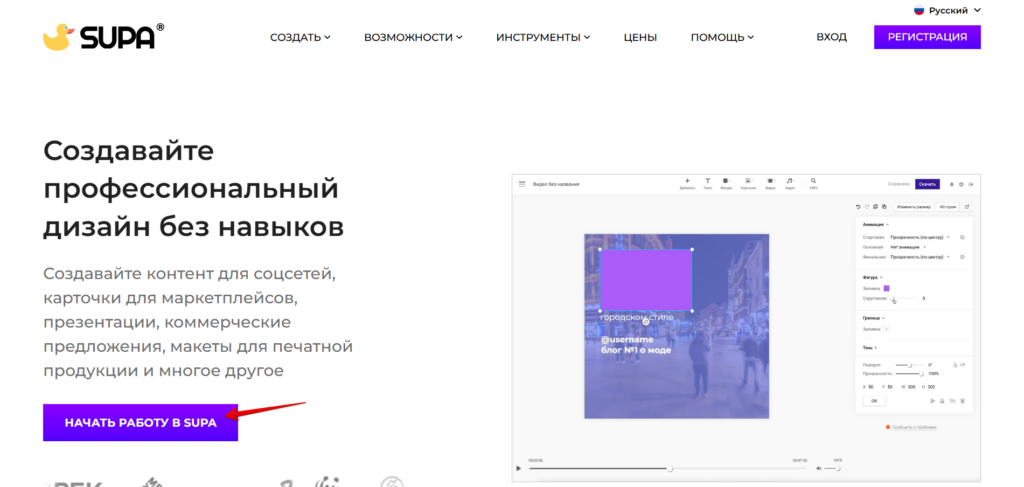This screenshot has width=1024, height=487.
Task: Expand the ПОМОЩЬ menu
Action: click(x=722, y=37)
